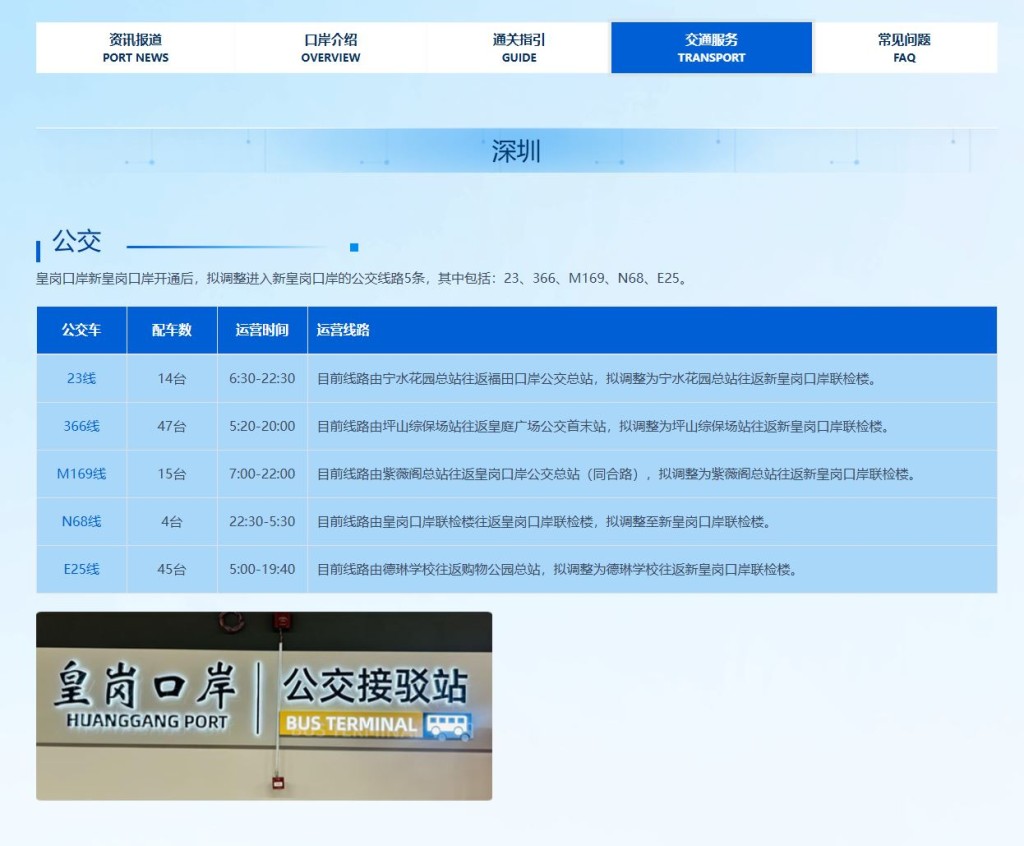Viewport: 1024px width, 846px height.
Task: Switch to the 口岸介绍 OVERVIEW tab
Action: click(x=330, y=48)
